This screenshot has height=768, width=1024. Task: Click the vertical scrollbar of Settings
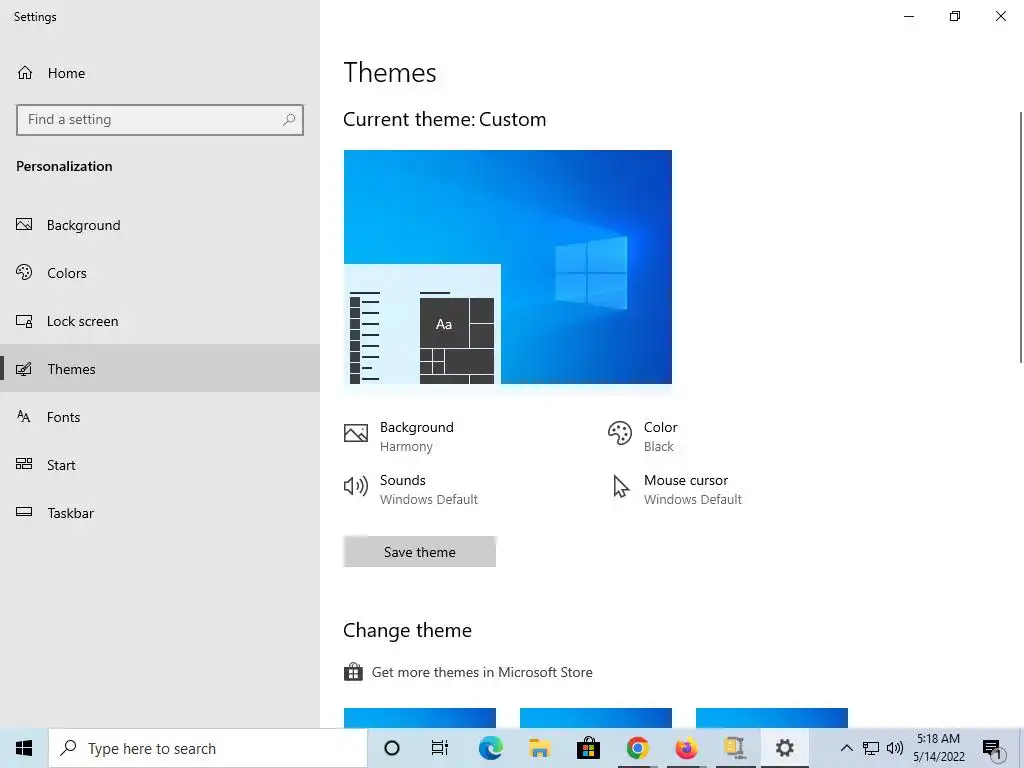1021,237
